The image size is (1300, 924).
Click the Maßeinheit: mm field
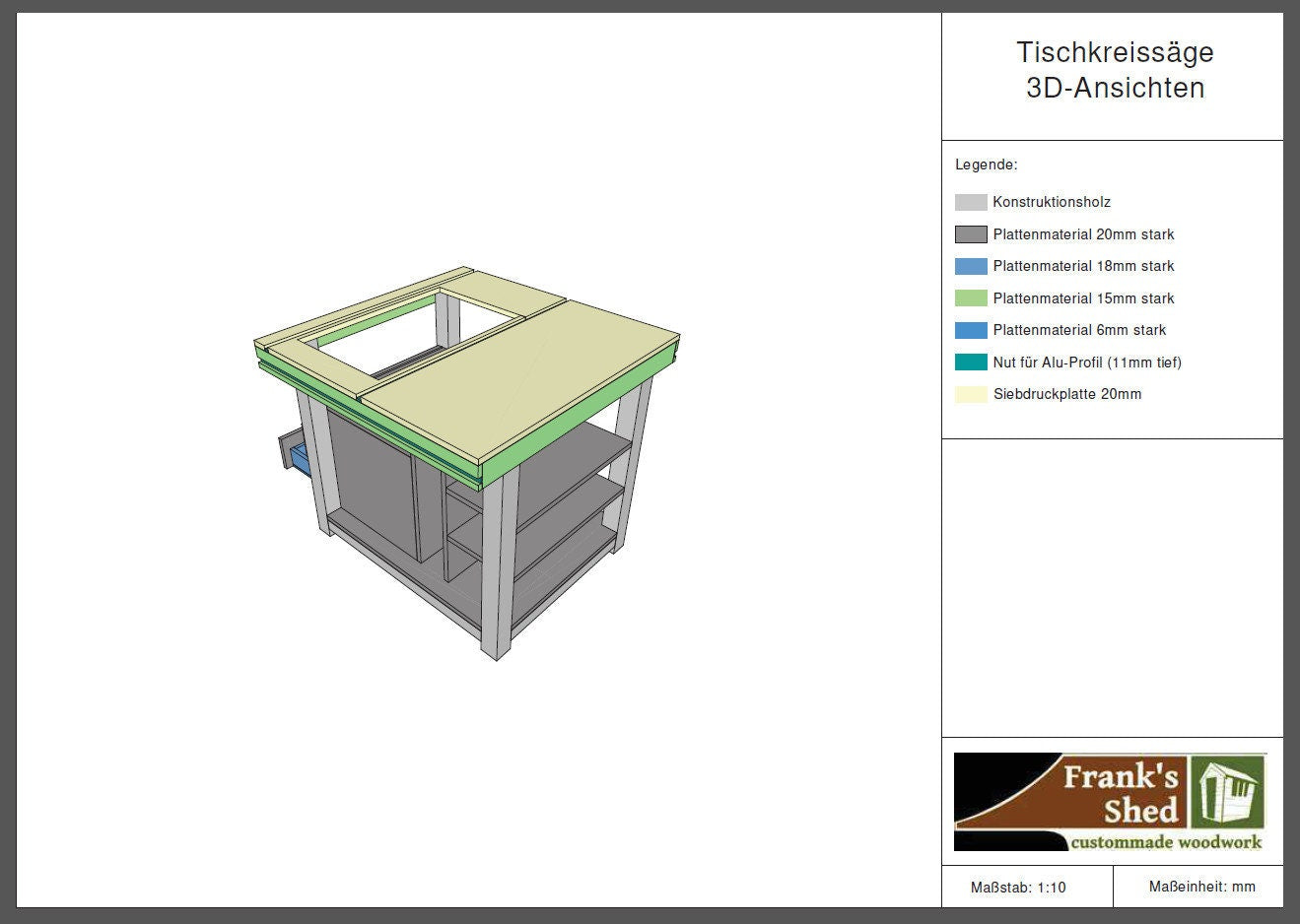(x=1201, y=887)
